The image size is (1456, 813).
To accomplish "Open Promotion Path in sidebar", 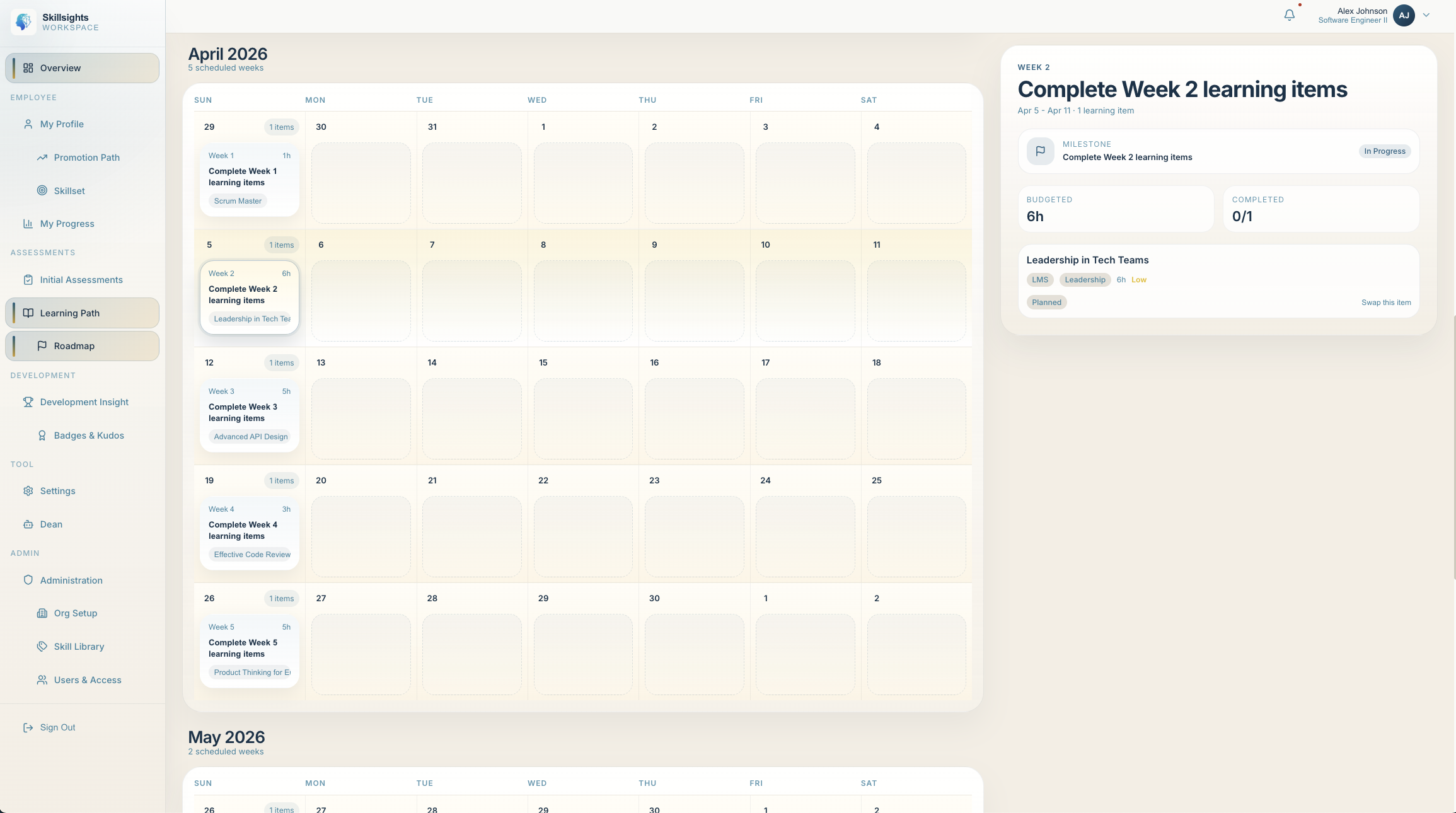I will coord(86,158).
